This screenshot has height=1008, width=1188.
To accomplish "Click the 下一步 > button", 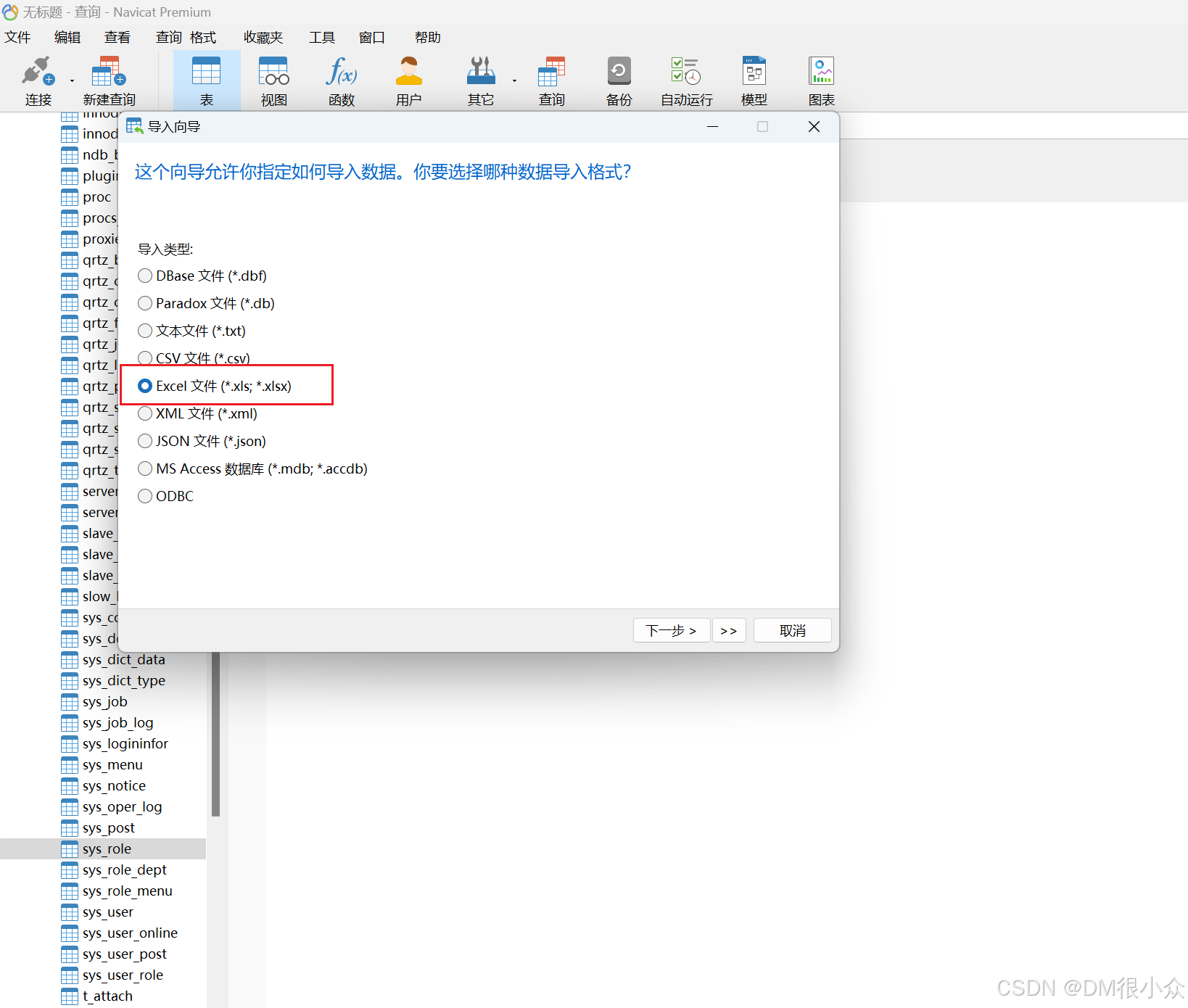I will 672,630.
